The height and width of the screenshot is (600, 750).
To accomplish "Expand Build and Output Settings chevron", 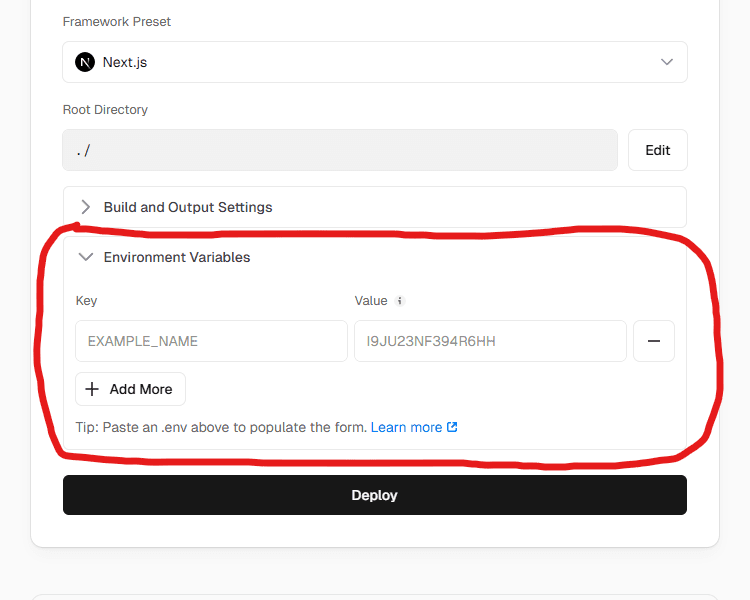I will point(86,207).
